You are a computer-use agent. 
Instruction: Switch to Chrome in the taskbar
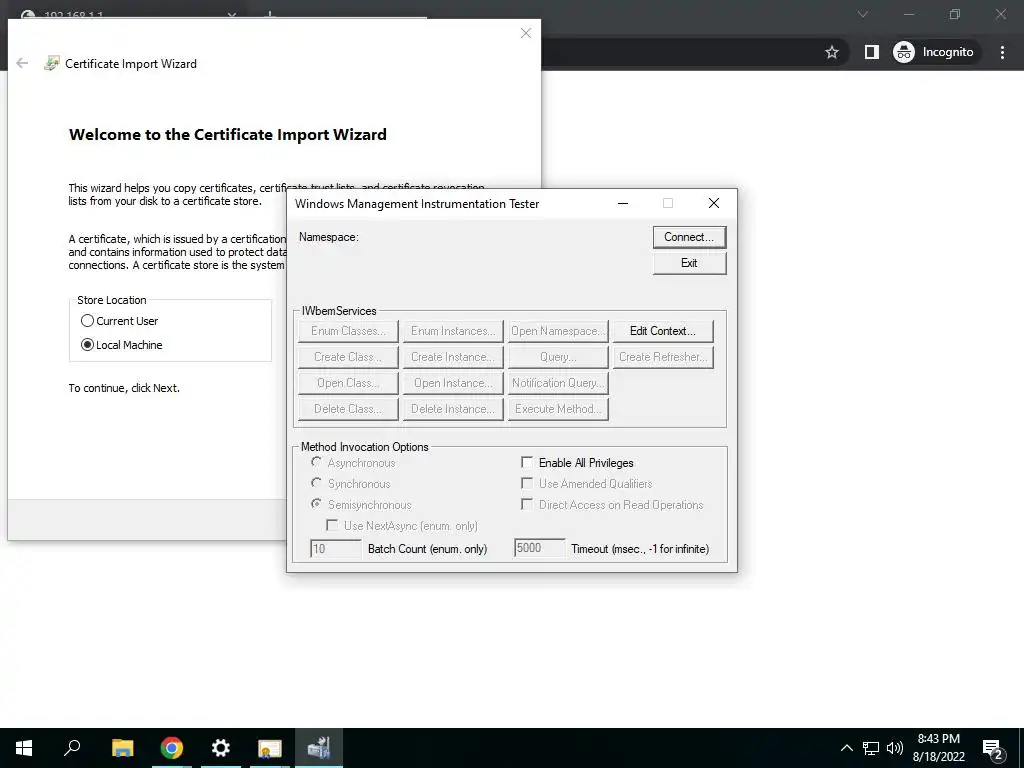click(x=172, y=748)
